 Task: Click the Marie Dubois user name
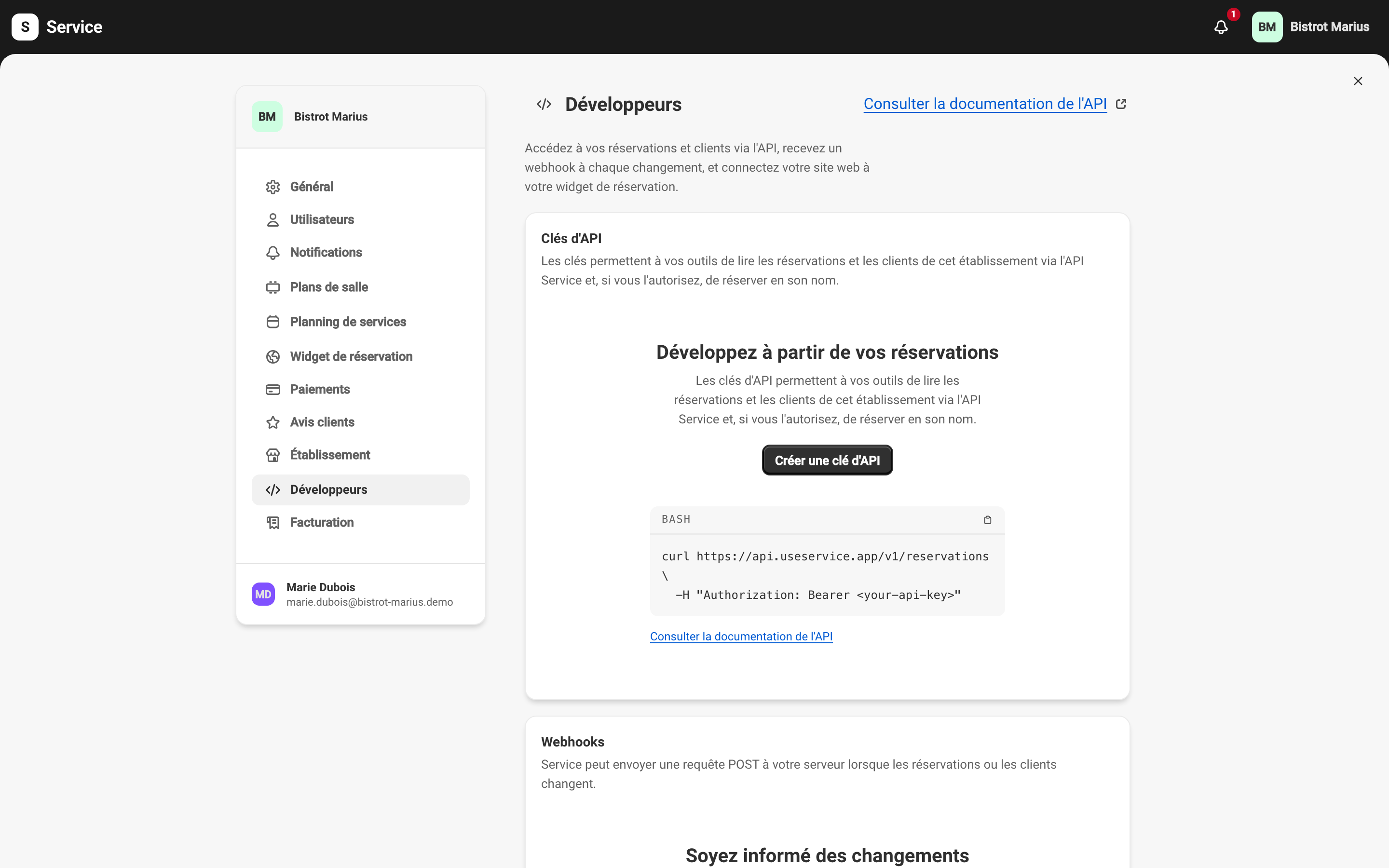point(320,587)
